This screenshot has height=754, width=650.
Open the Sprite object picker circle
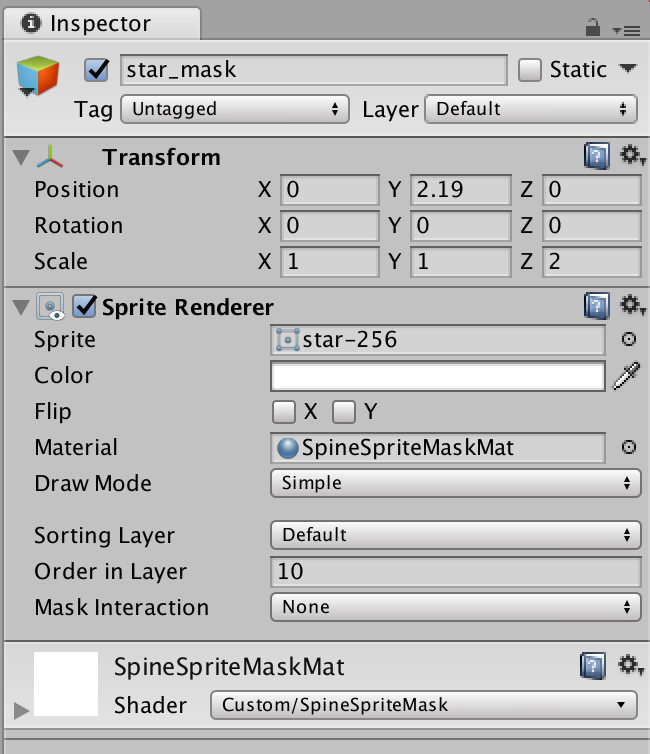point(628,339)
